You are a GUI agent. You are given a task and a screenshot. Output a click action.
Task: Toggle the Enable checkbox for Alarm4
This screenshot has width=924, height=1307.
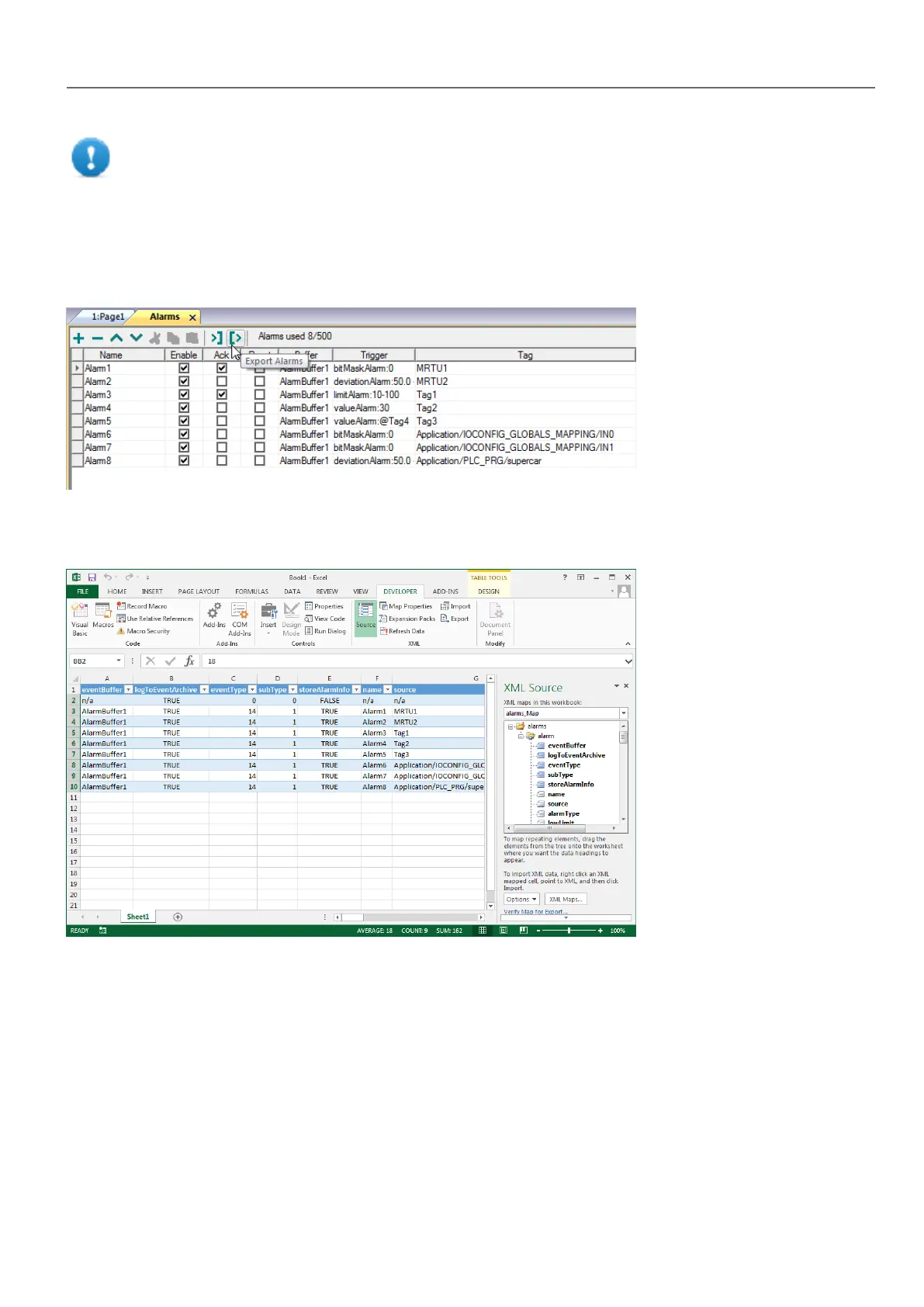(x=184, y=408)
